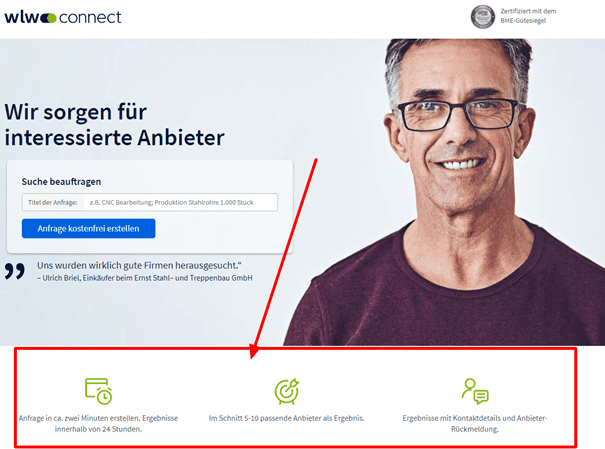Image resolution: width=605 pixels, height=449 pixels.
Task: Click the calendar clock icon
Action: [98, 391]
